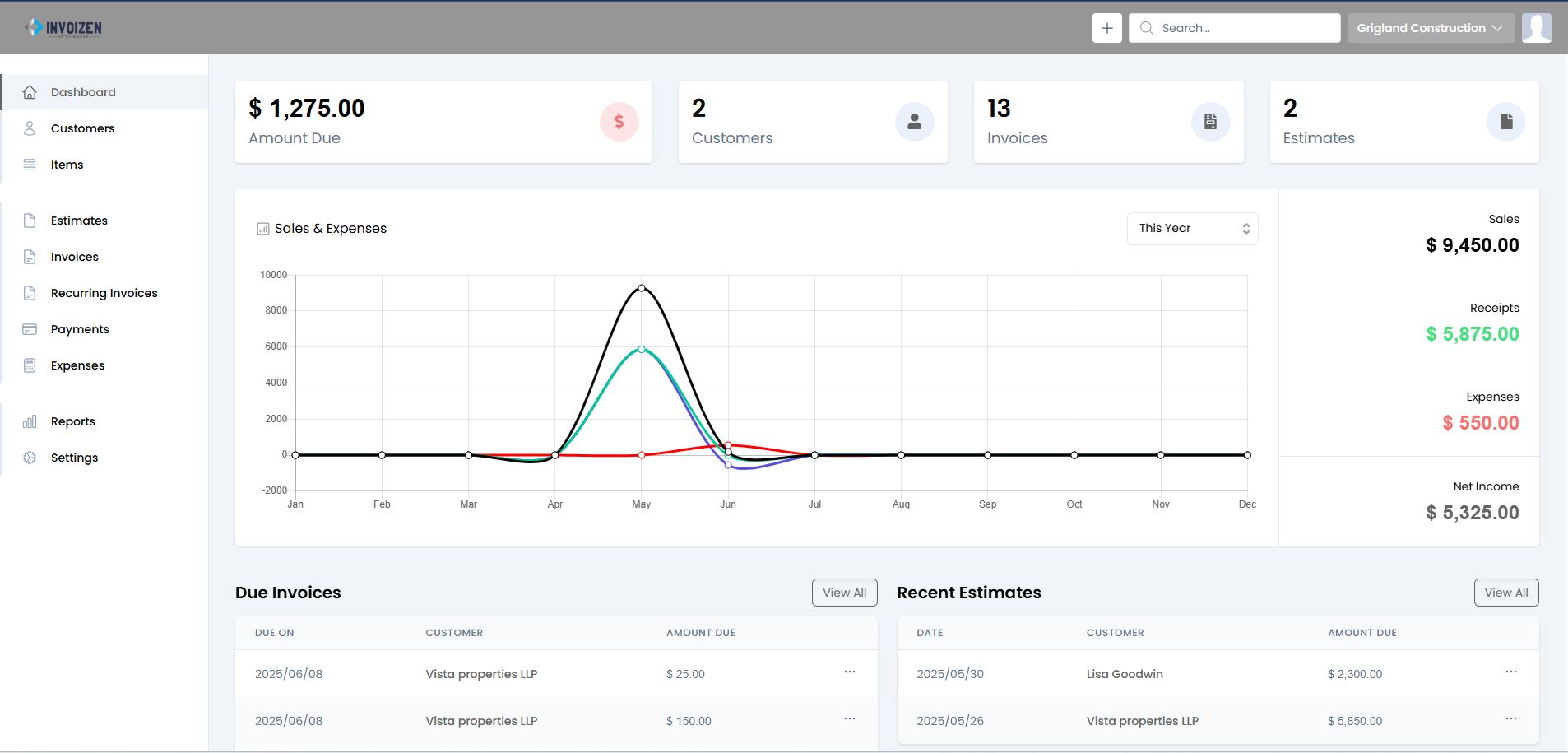Screen dimensions: 1568x753
Task: Open the user profile avatar picture
Action: click(1537, 27)
